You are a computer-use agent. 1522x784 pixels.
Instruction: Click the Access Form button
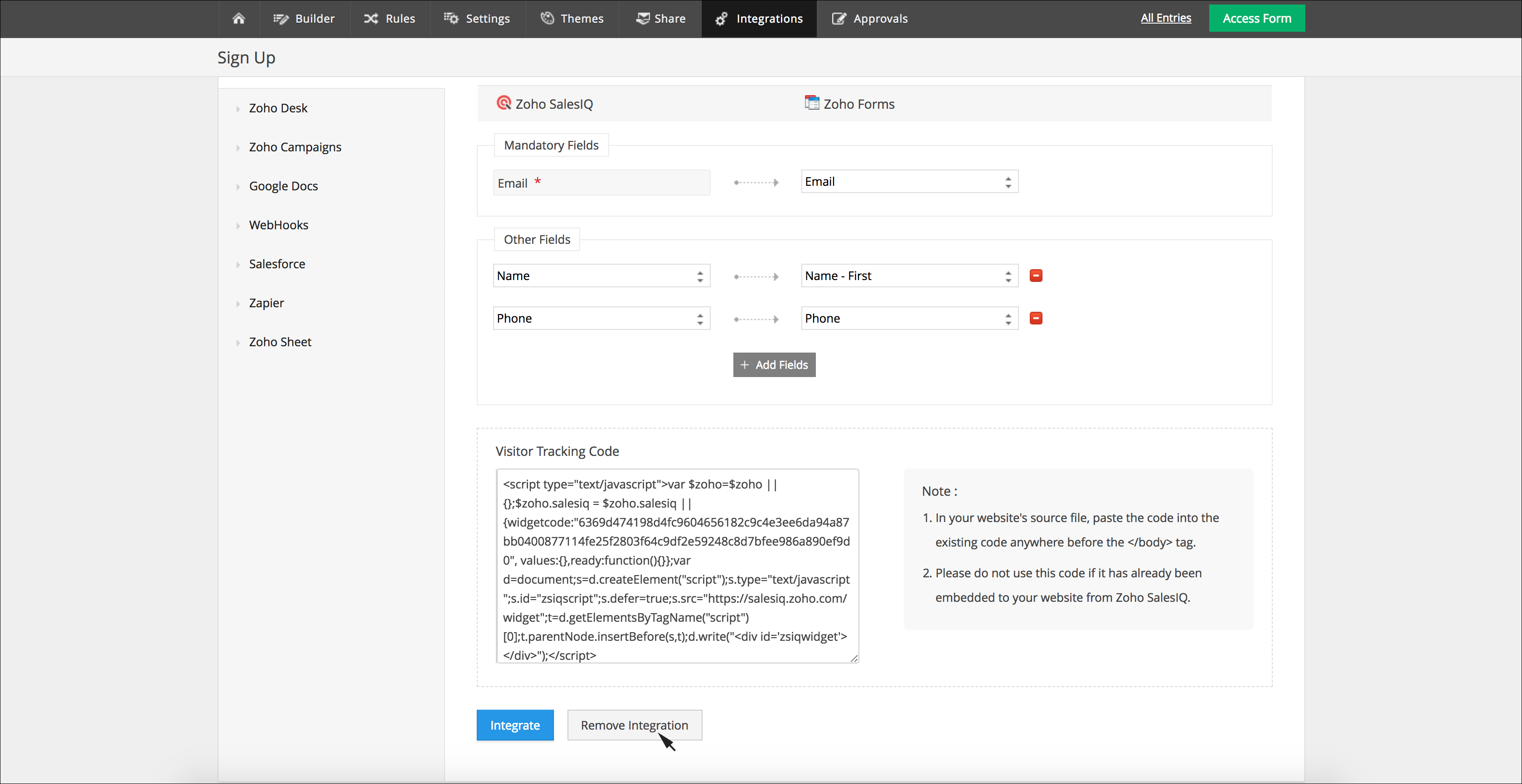(1257, 18)
